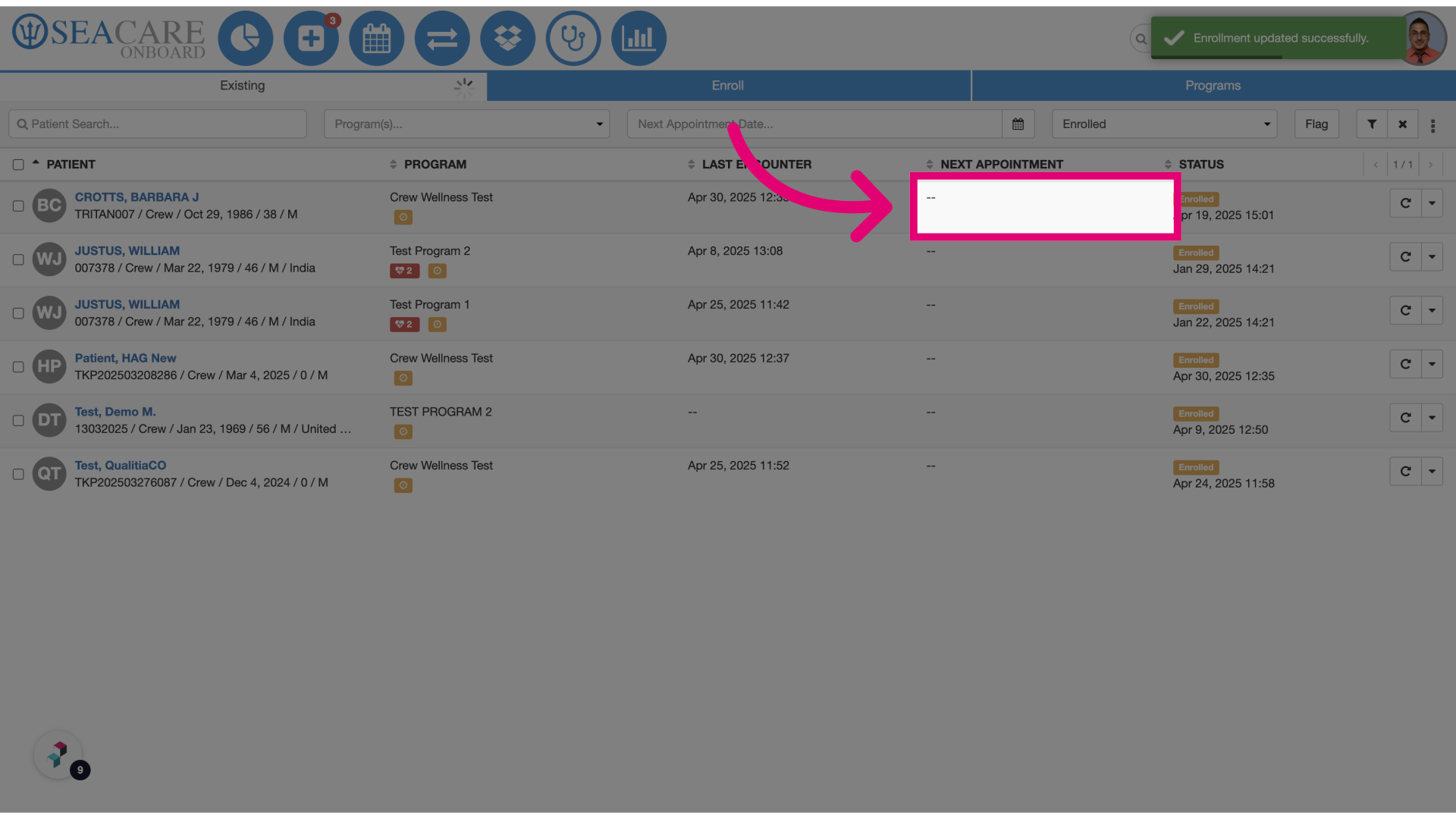
Task: Clear filters with the X icon
Action: click(x=1402, y=124)
